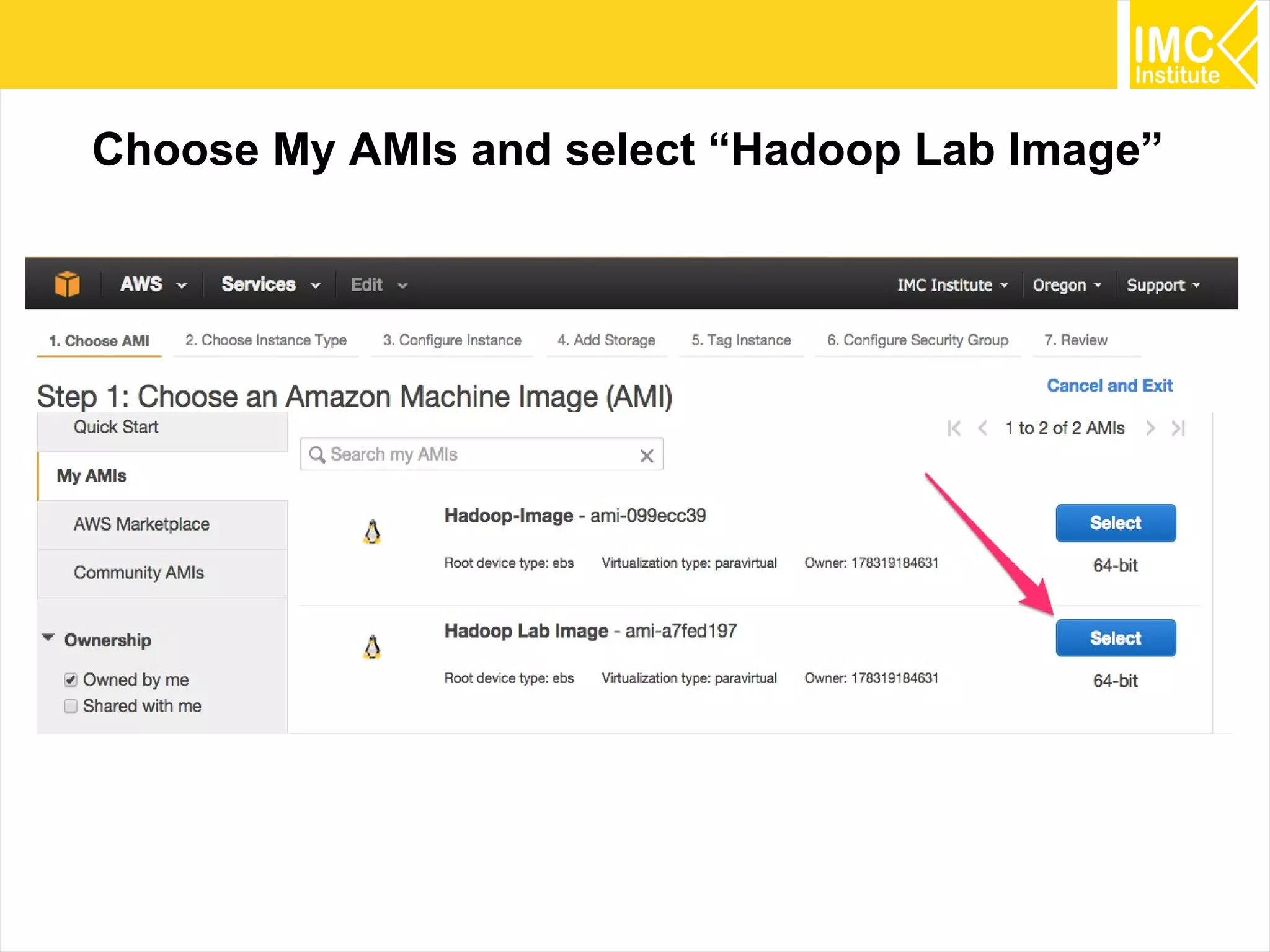Viewport: 1270px width, 952px height.
Task: Click the Cancel and Exit link
Action: pyautogui.click(x=1109, y=386)
